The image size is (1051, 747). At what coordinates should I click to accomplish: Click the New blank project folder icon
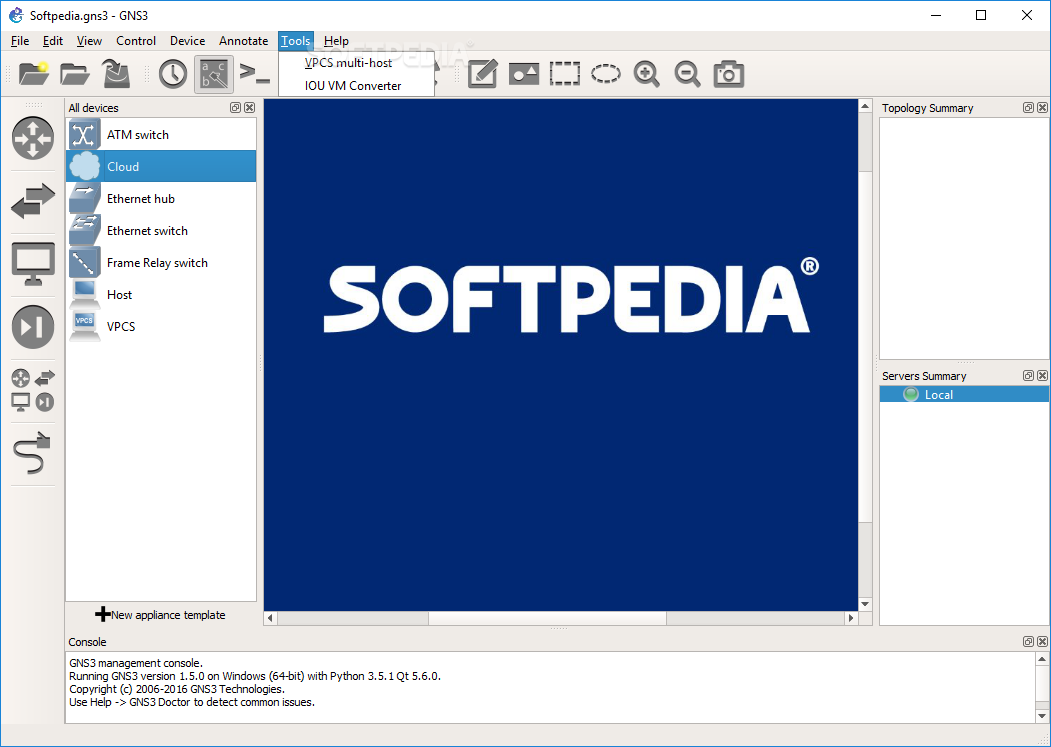[x=34, y=73]
